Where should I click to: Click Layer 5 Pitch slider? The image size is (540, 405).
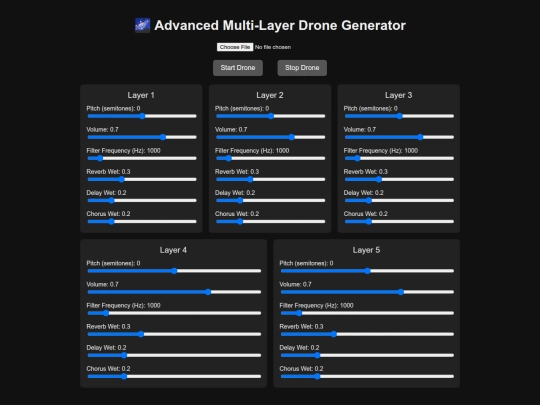[367, 271]
